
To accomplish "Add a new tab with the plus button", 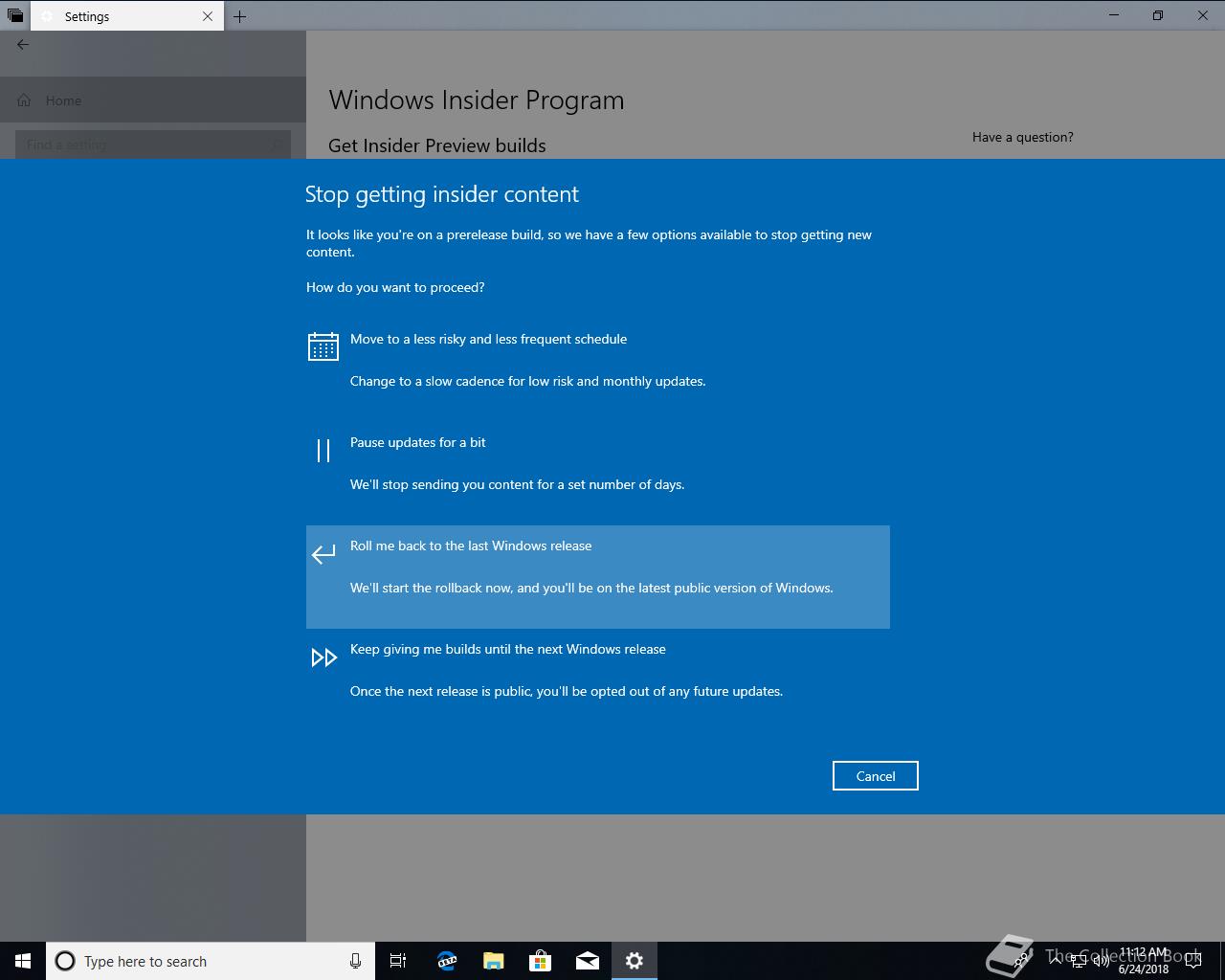I will click(x=240, y=16).
